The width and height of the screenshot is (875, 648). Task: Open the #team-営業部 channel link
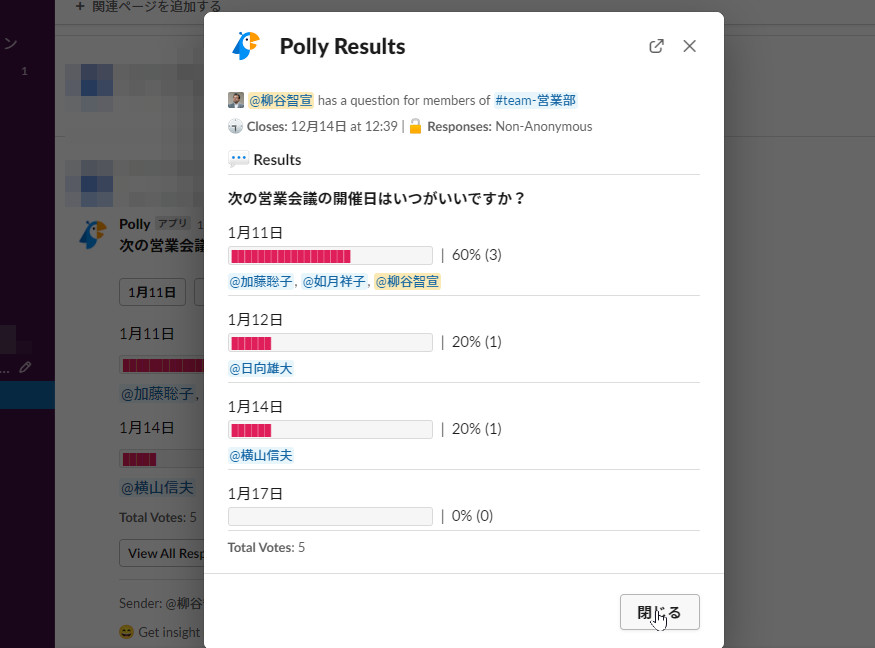coord(535,100)
